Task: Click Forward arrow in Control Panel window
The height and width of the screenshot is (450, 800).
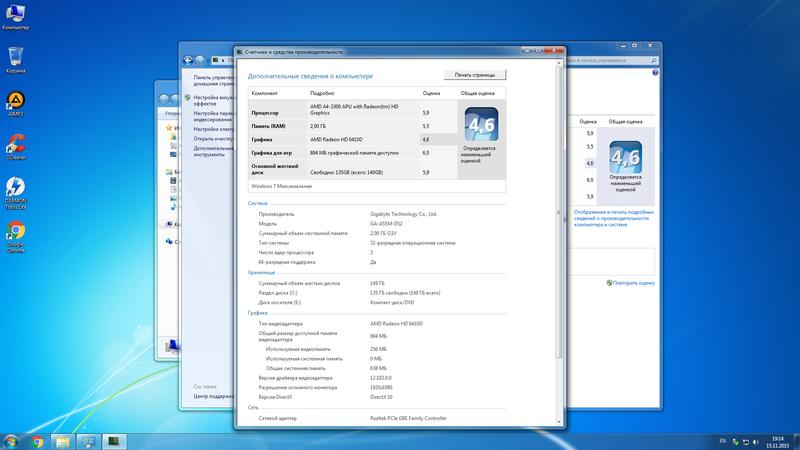Action: point(199,60)
